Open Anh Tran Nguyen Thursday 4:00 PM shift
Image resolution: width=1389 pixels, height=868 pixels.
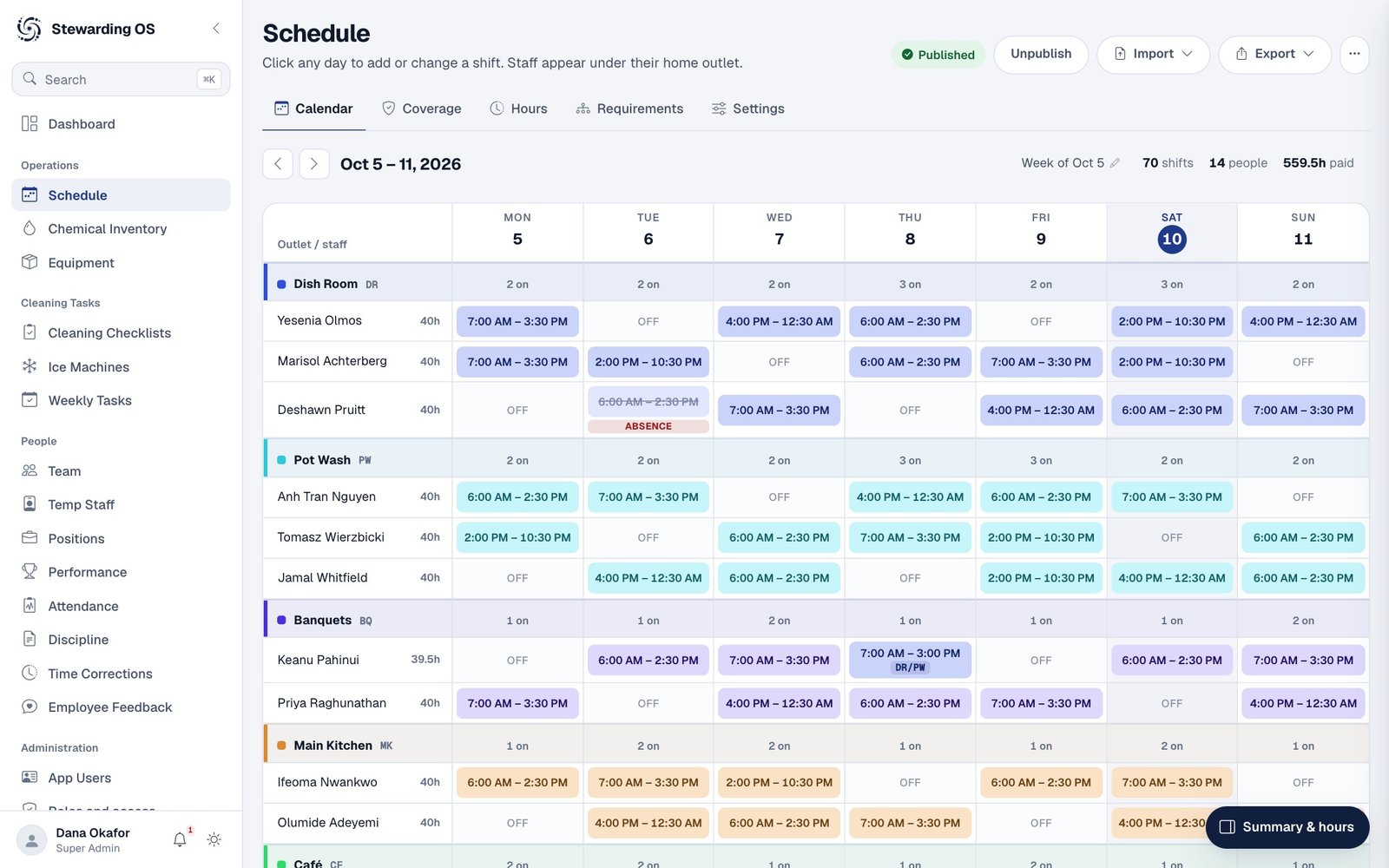910,497
